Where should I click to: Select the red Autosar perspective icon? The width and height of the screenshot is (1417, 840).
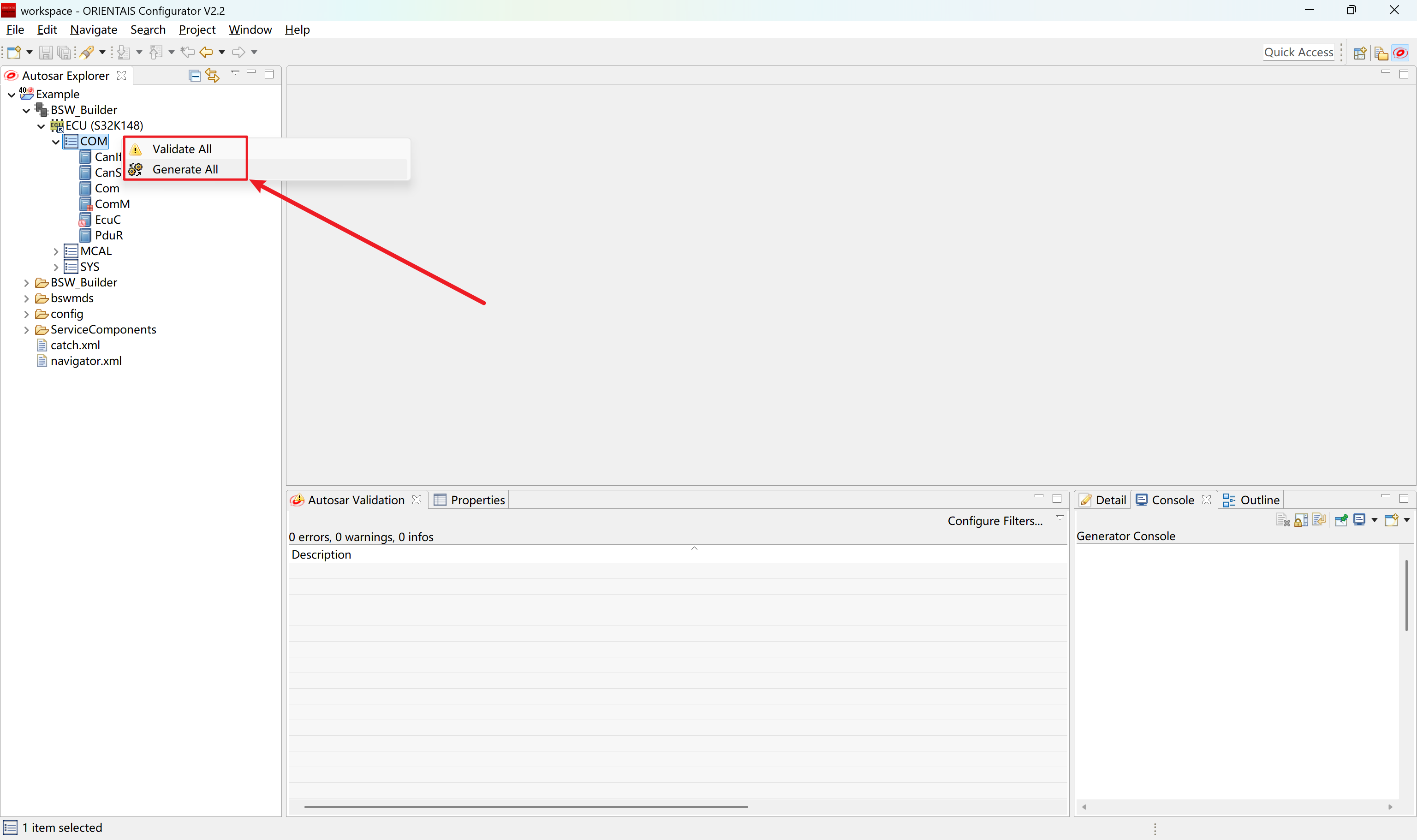point(1400,53)
